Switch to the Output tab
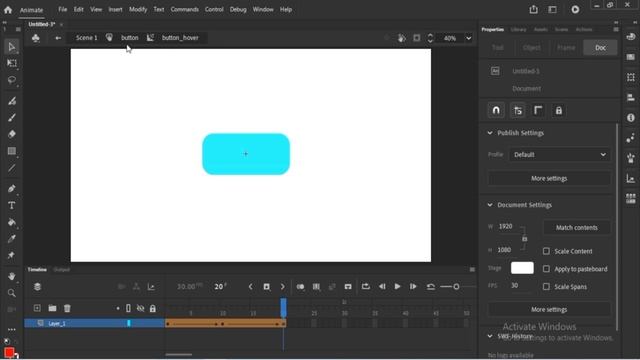This screenshot has height=360, width=640. click(x=62, y=269)
